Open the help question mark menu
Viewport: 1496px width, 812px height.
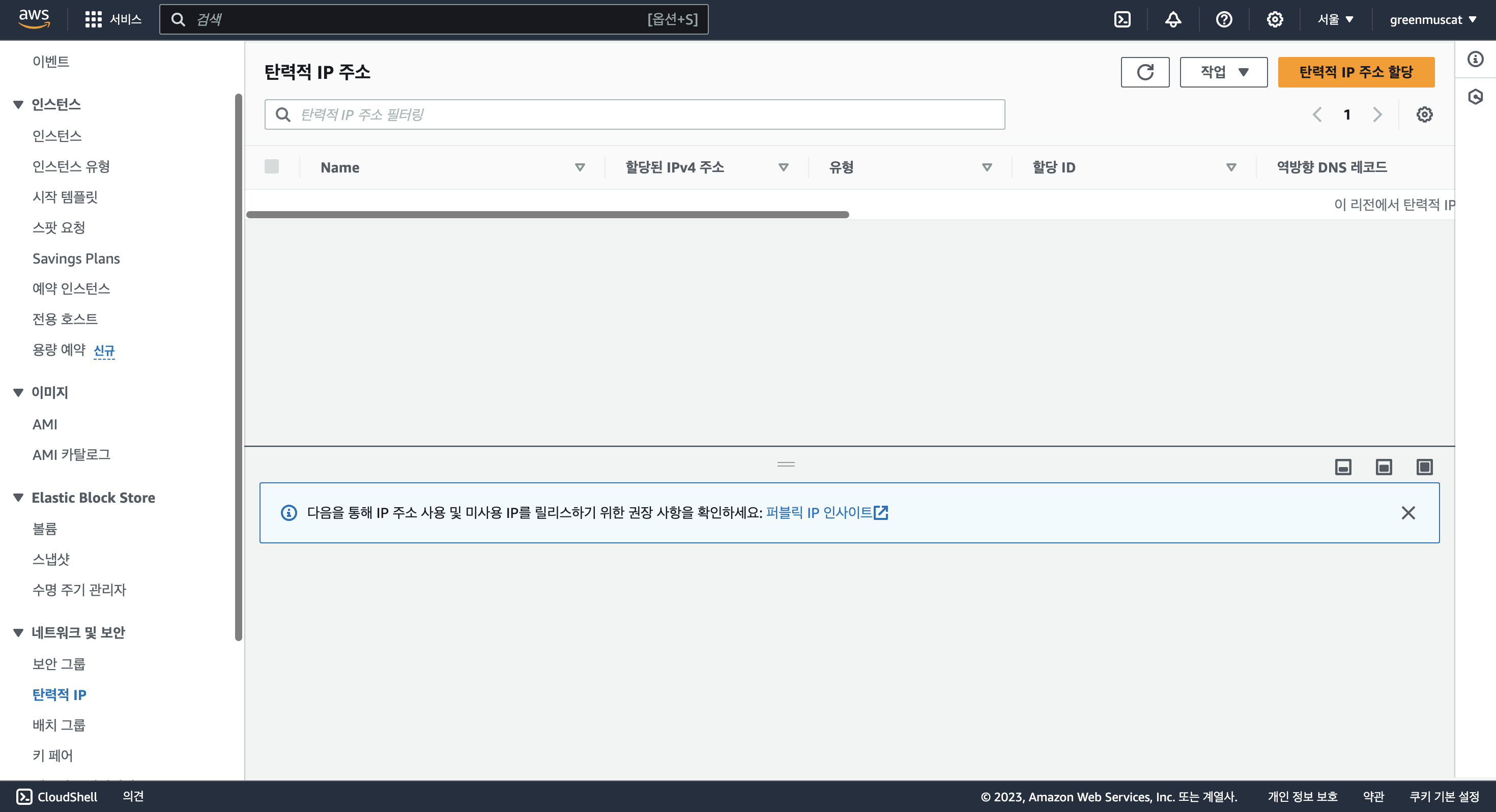(1224, 20)
